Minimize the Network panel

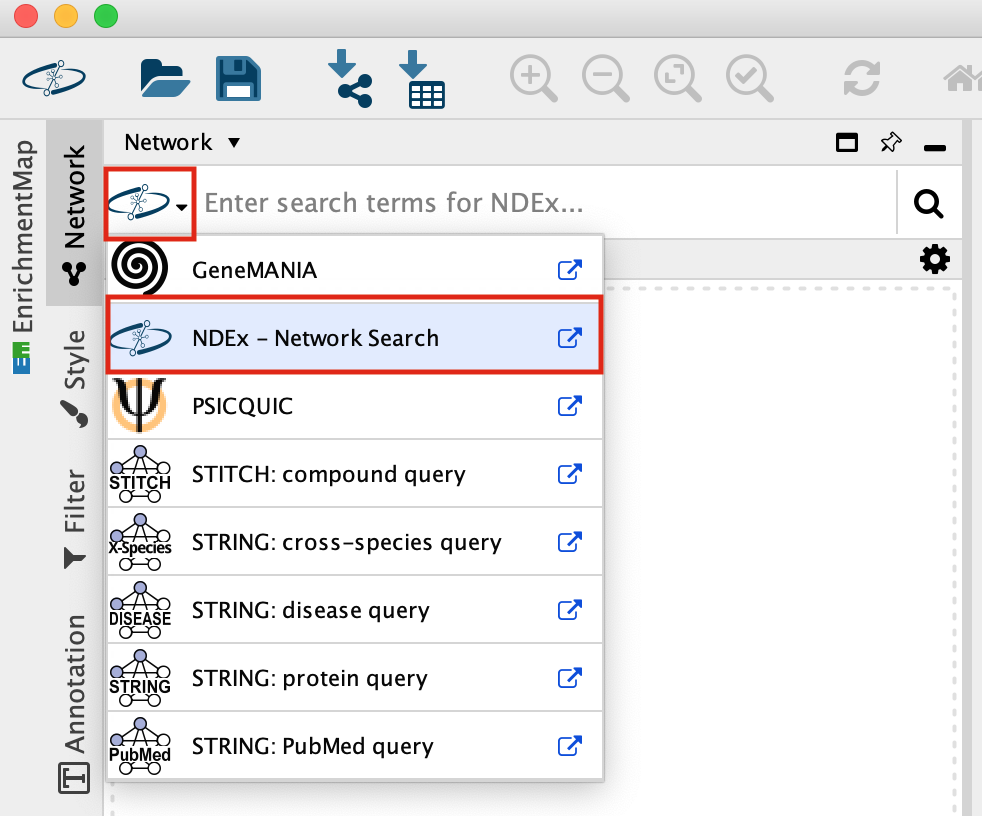point(935,147)
